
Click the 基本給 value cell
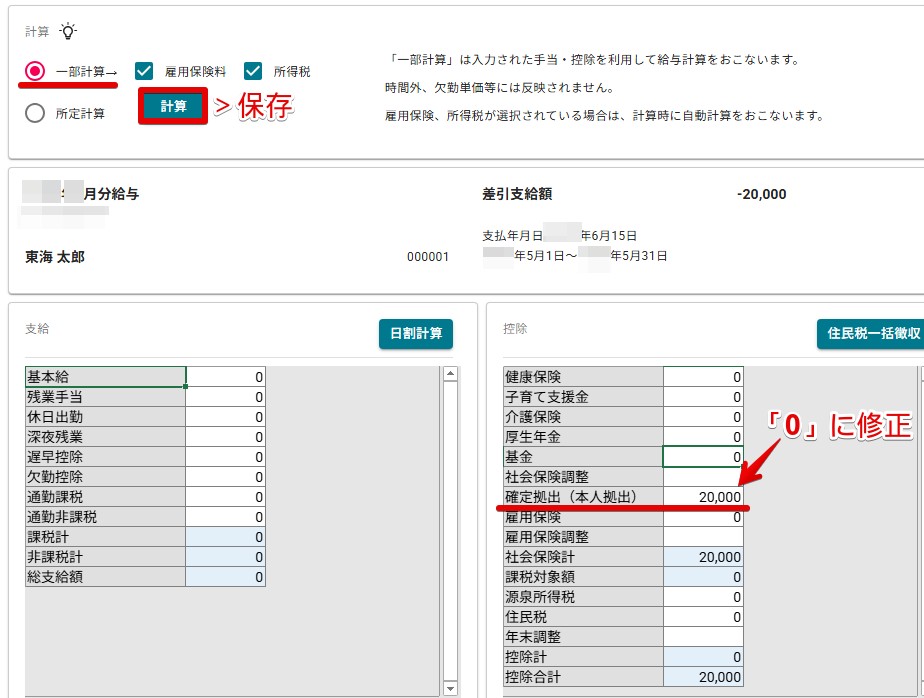tap(226, 377)
